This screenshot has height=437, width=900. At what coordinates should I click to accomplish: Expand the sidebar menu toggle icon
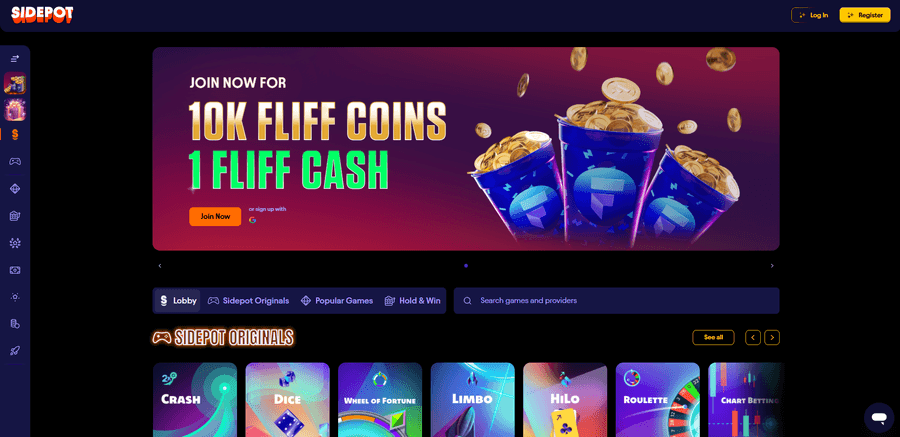click(15, 59)
